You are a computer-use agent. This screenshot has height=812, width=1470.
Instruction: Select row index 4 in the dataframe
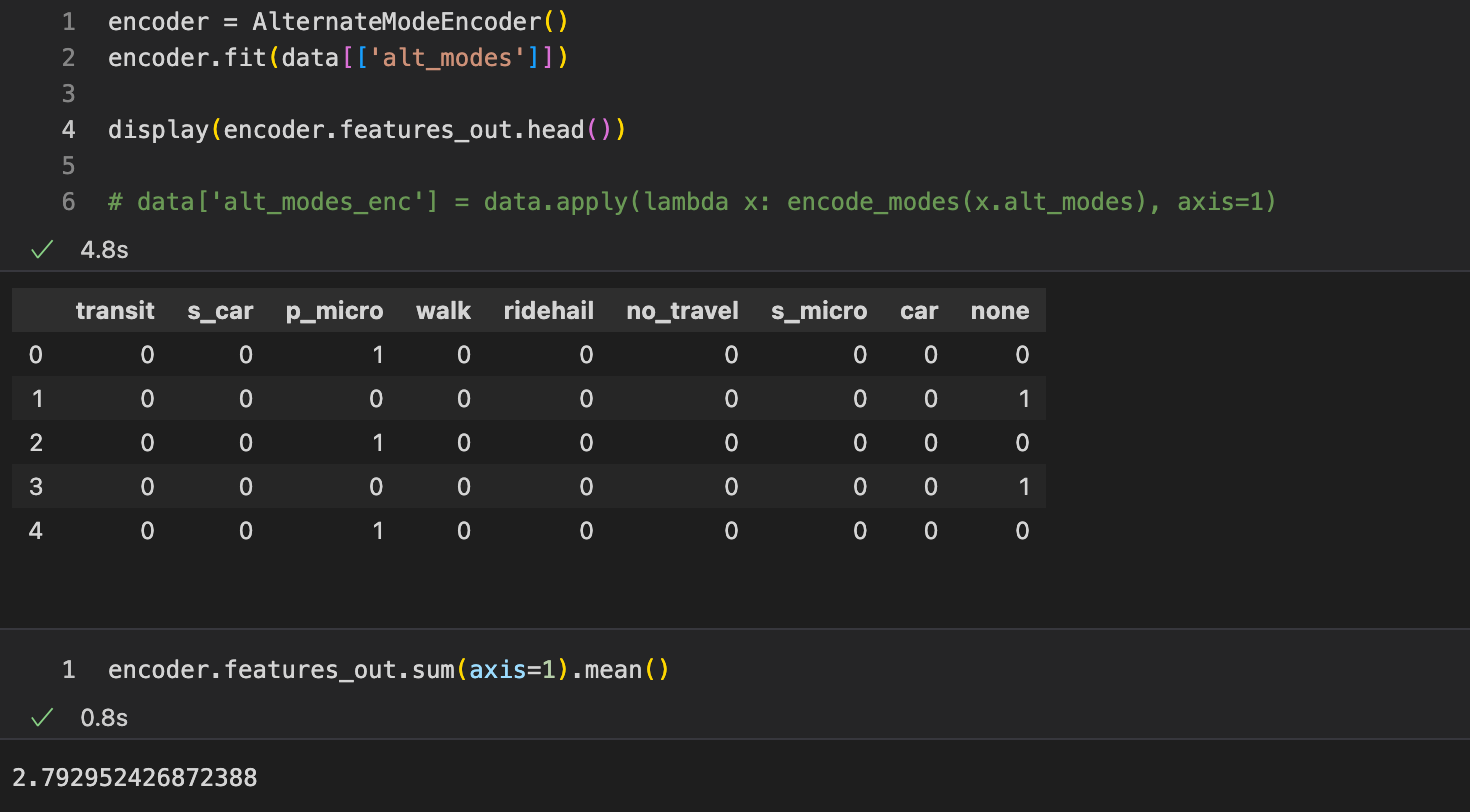36,530
